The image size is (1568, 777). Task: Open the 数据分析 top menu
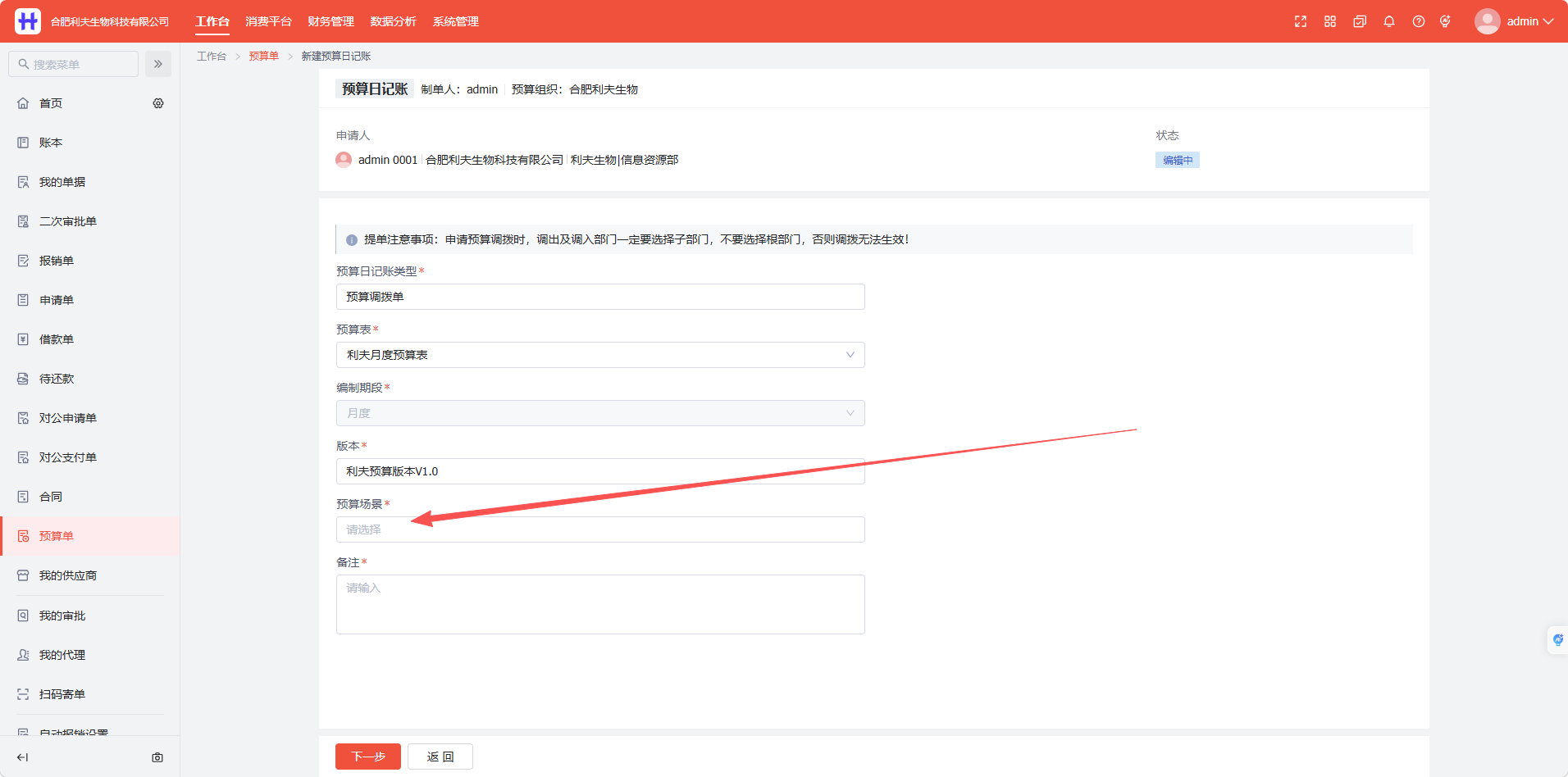pos(393,21)
